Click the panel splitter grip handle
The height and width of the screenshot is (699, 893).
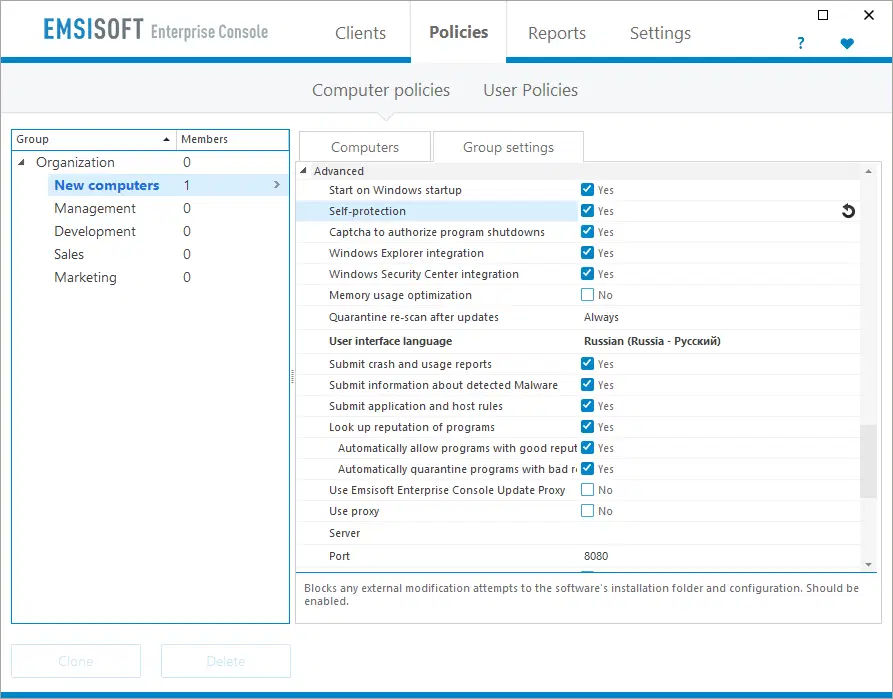click(293, 376)
